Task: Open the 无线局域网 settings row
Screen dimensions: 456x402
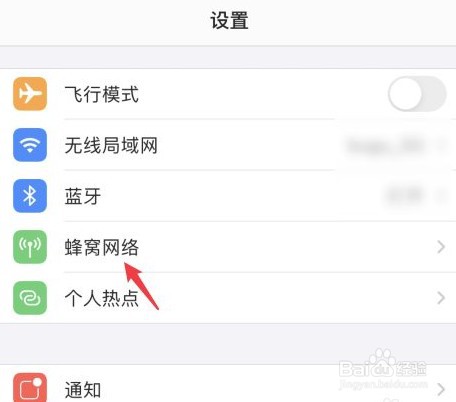Action: pos(228,145)
